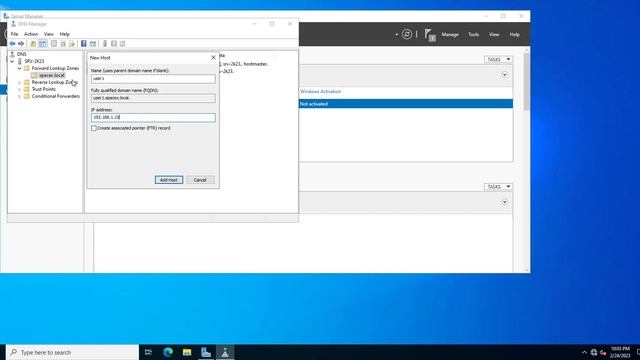Select Forward Lookup Zones in the tree
The width and height of the screenshot is (640, 360).
tap(55, 69)
